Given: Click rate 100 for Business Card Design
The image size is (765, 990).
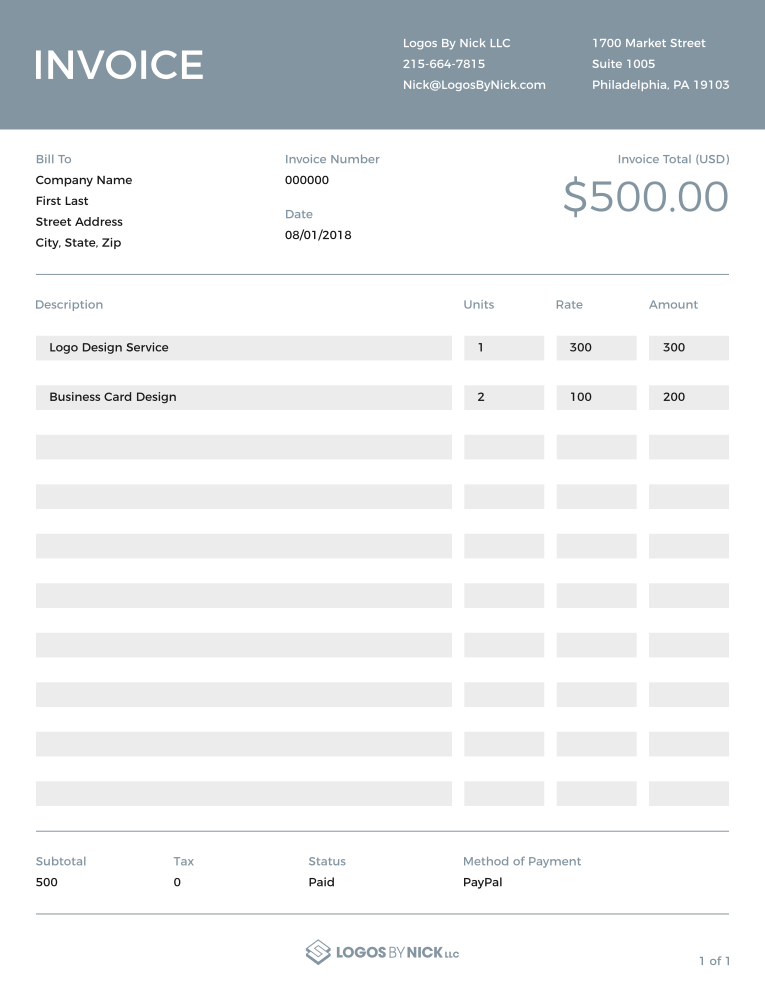Looking at the screenshot, I should tap(596, 398).
